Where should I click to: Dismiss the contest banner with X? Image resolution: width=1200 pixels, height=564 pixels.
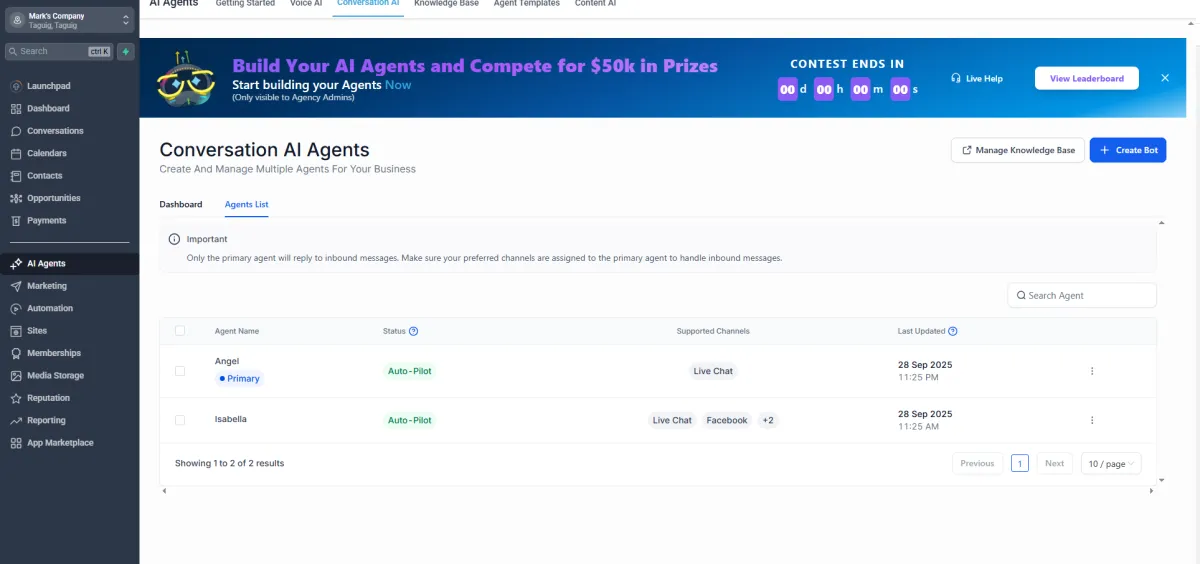1165,78
